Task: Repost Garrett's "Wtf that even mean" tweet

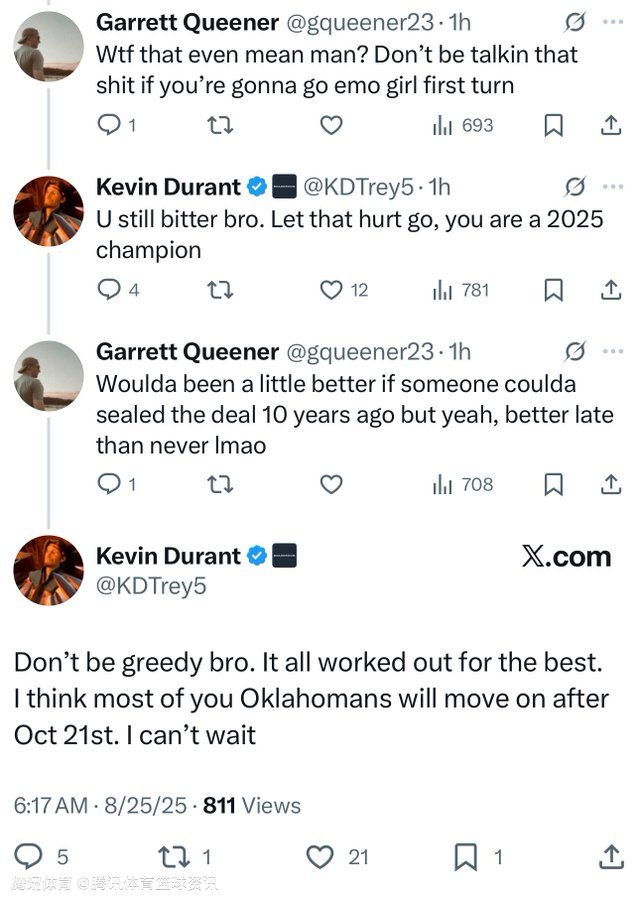Action: tap(220, 125)
